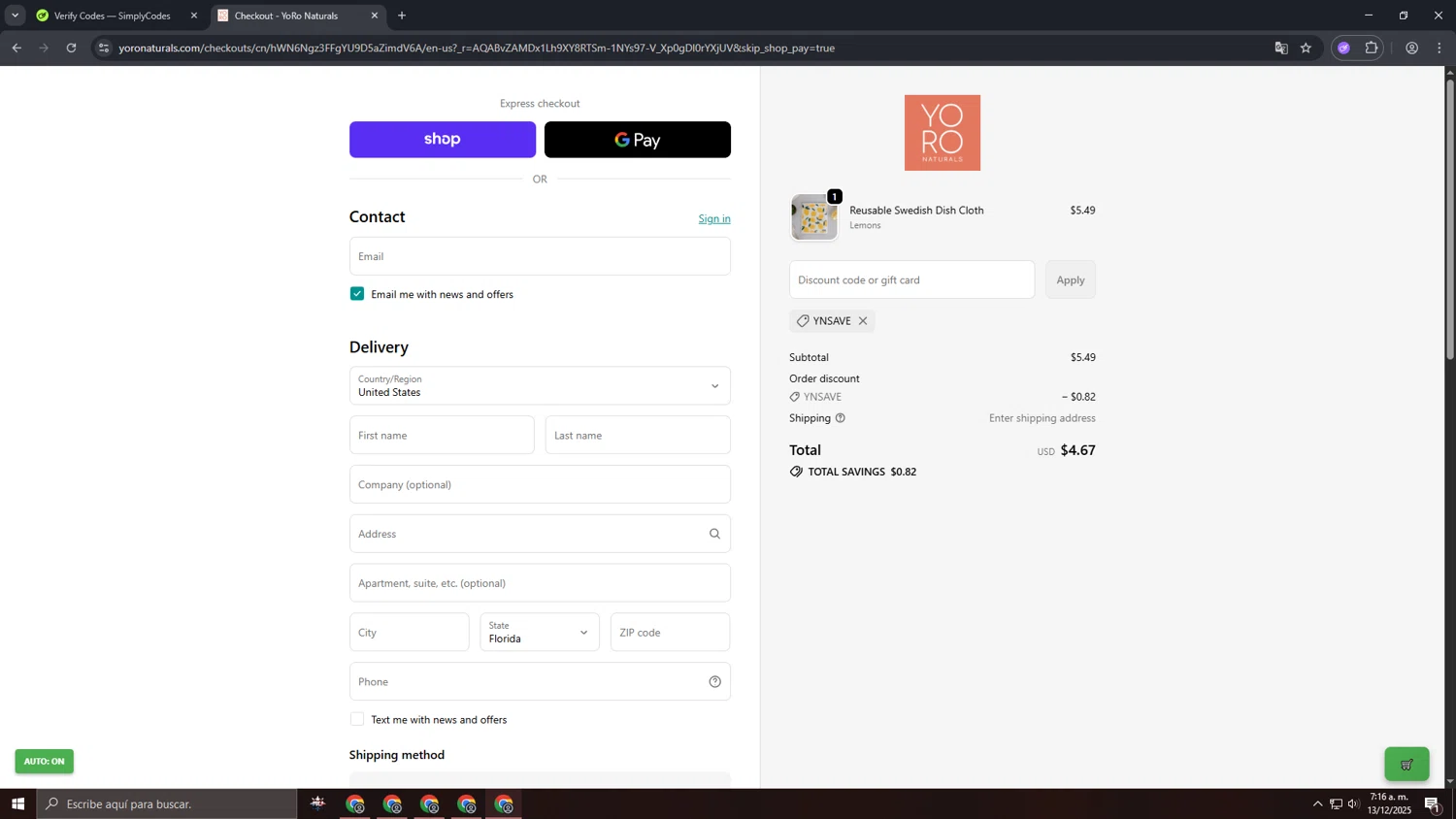Click the Apply discount button
Screen dimensions: 1456x819
click(1071, 280)
